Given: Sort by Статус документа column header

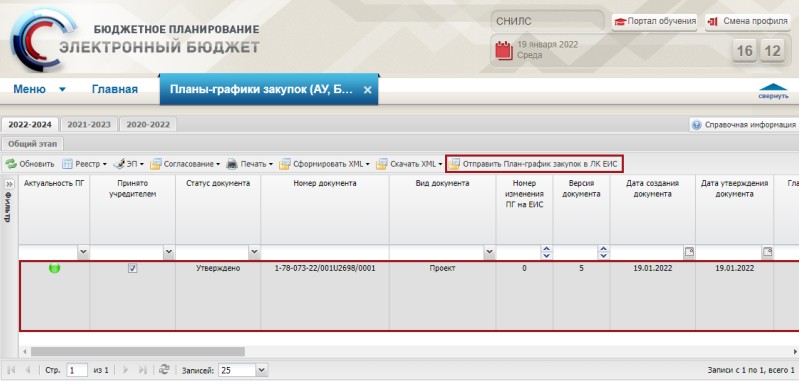Looking at the screenshot, I should [x=218, y=210].
